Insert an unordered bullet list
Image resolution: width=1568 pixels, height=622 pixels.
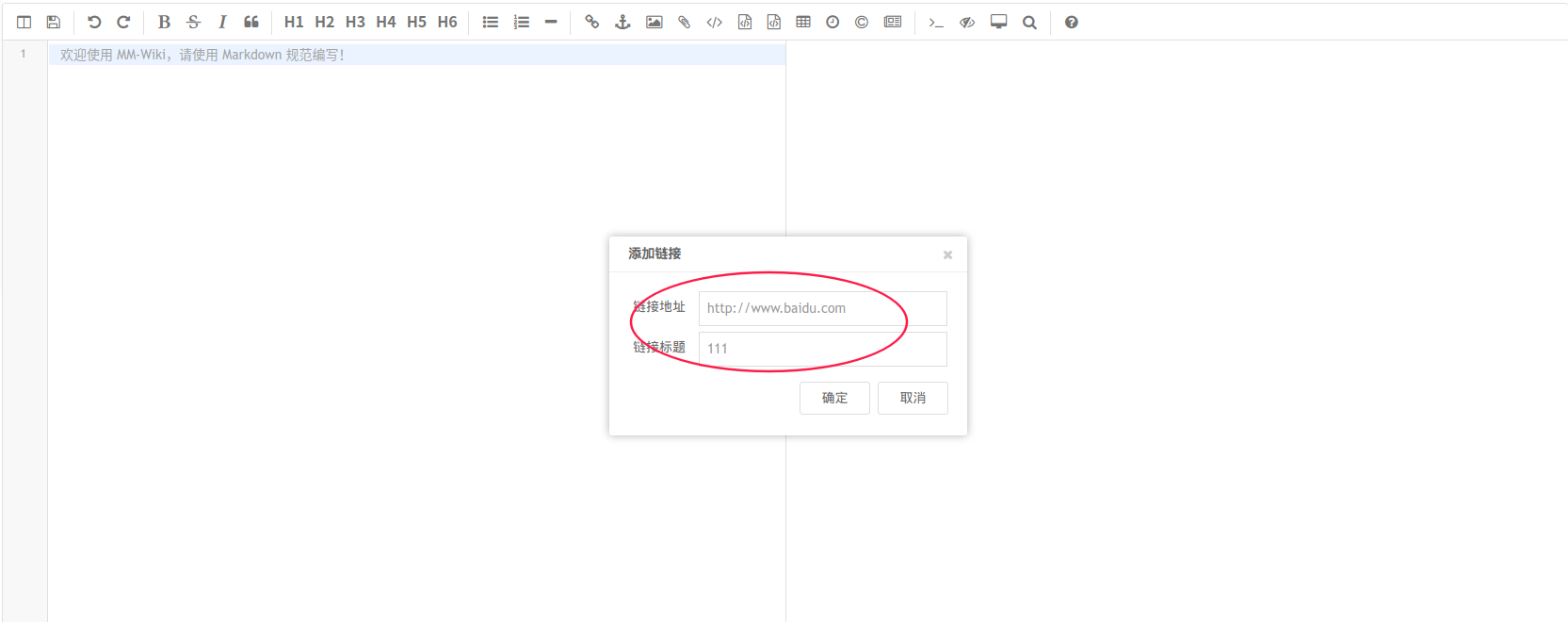[491, 22]
